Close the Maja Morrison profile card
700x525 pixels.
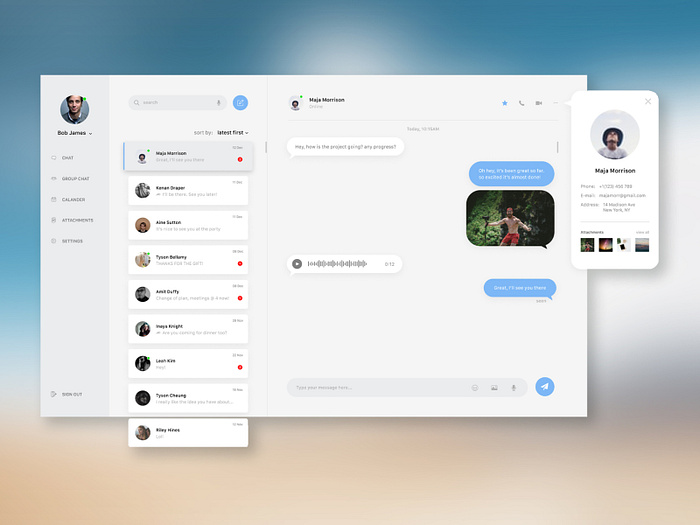(x=648, y=101)
